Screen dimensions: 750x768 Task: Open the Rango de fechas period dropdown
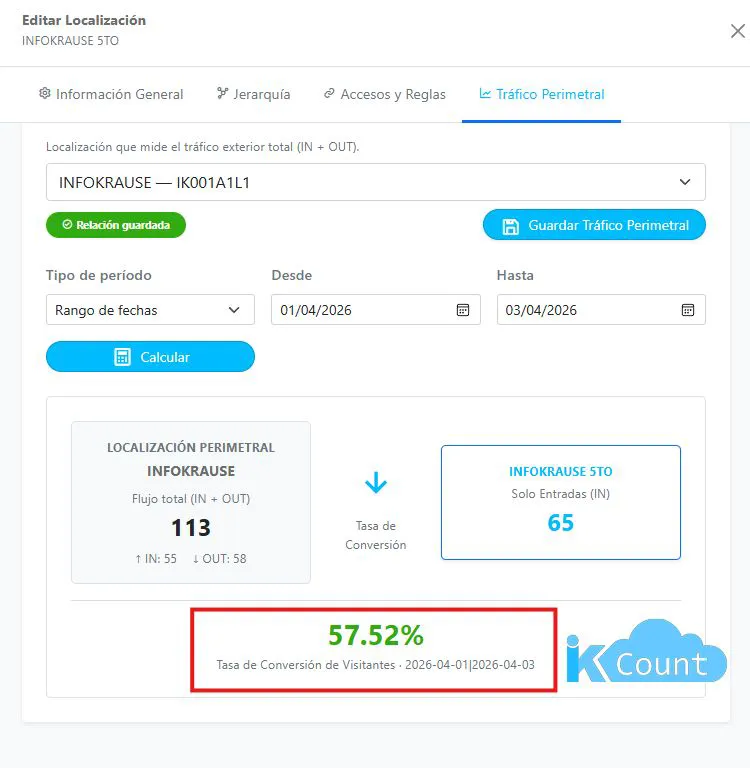tap(150, 310)
